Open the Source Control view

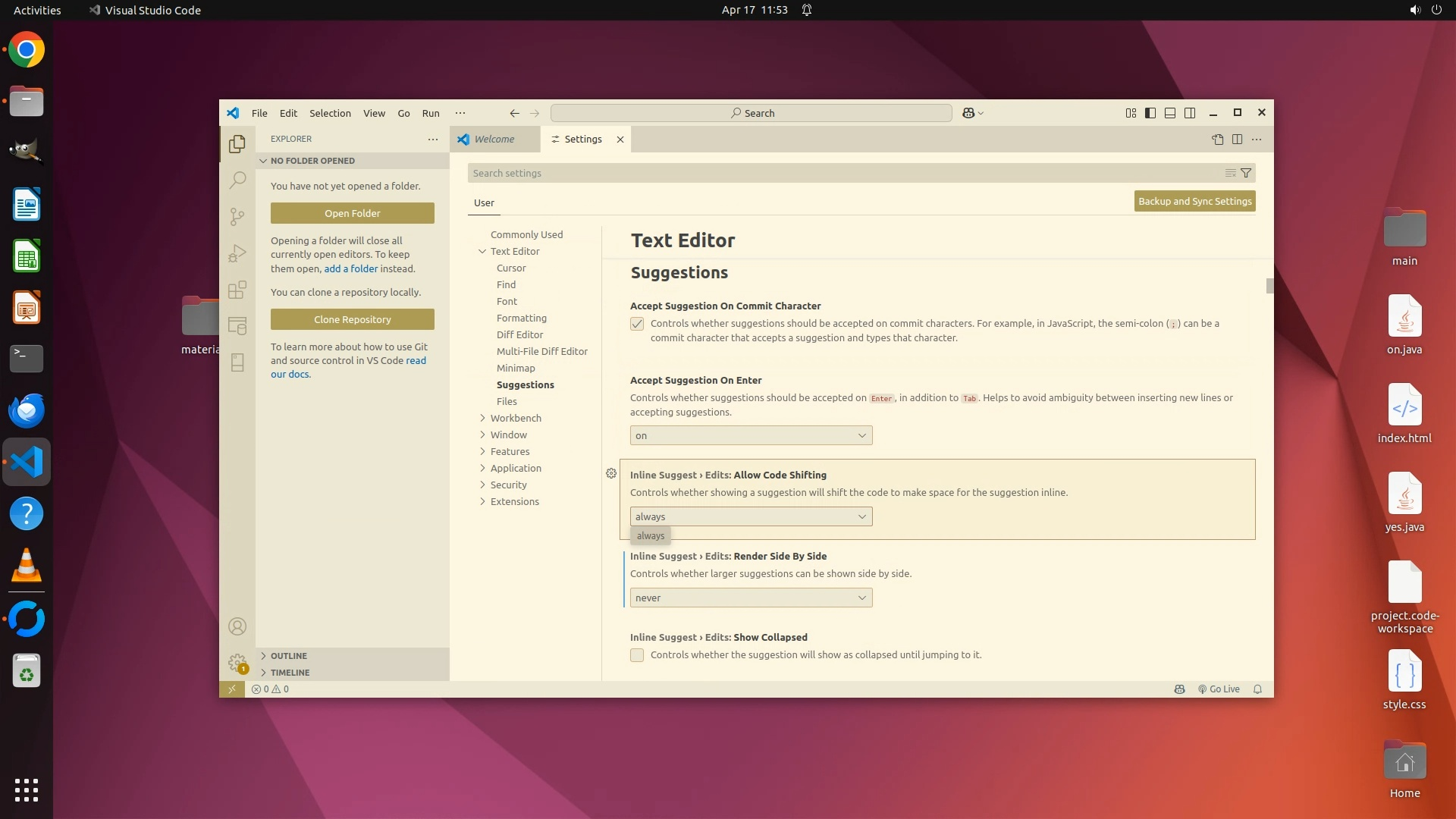237,217
